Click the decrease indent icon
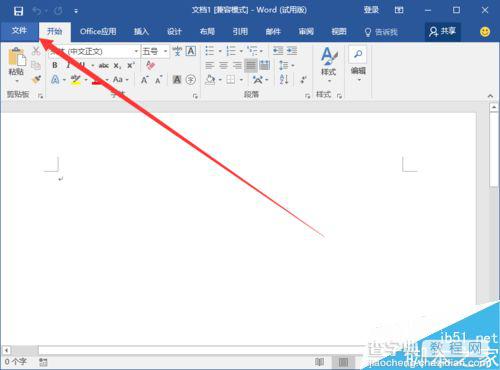Screen dimensions: 500x370 278,51
